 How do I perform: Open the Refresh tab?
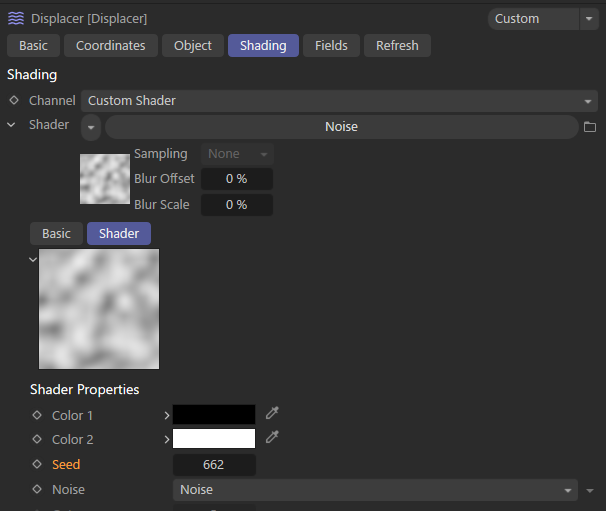[397, 46]
